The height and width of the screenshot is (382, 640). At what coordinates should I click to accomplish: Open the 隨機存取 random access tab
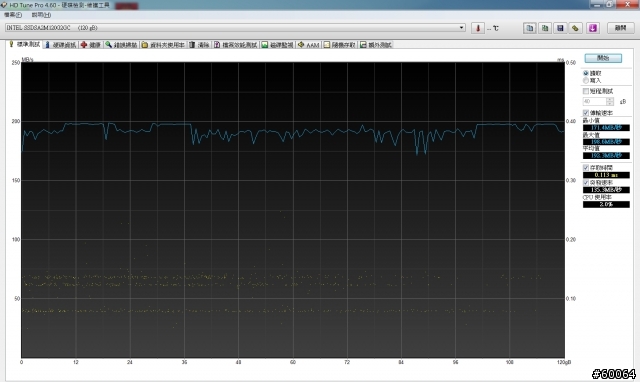click(340, 45)
